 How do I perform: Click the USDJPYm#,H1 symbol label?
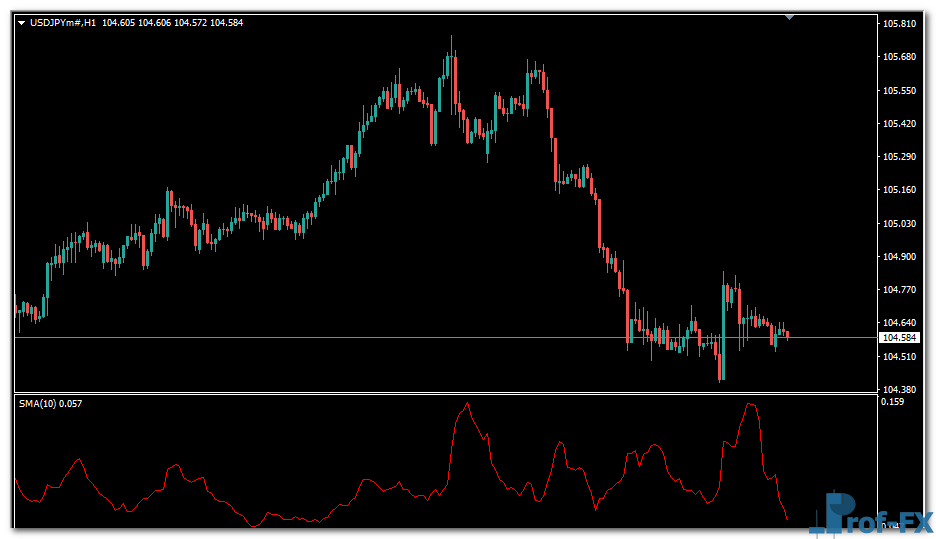tap(63, 23)
